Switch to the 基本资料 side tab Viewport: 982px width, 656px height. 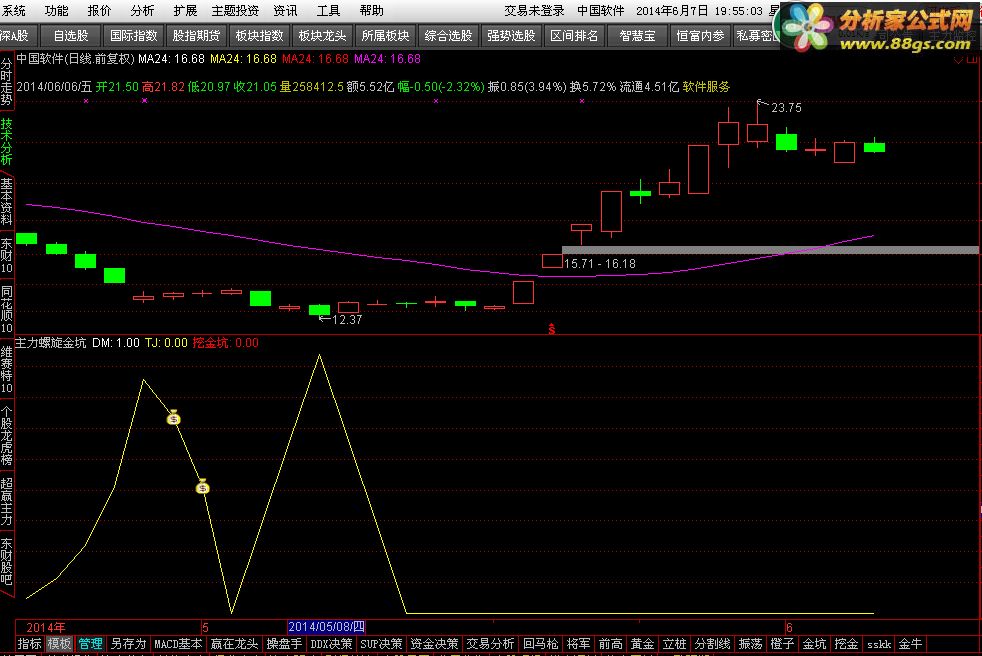point(6,201)
